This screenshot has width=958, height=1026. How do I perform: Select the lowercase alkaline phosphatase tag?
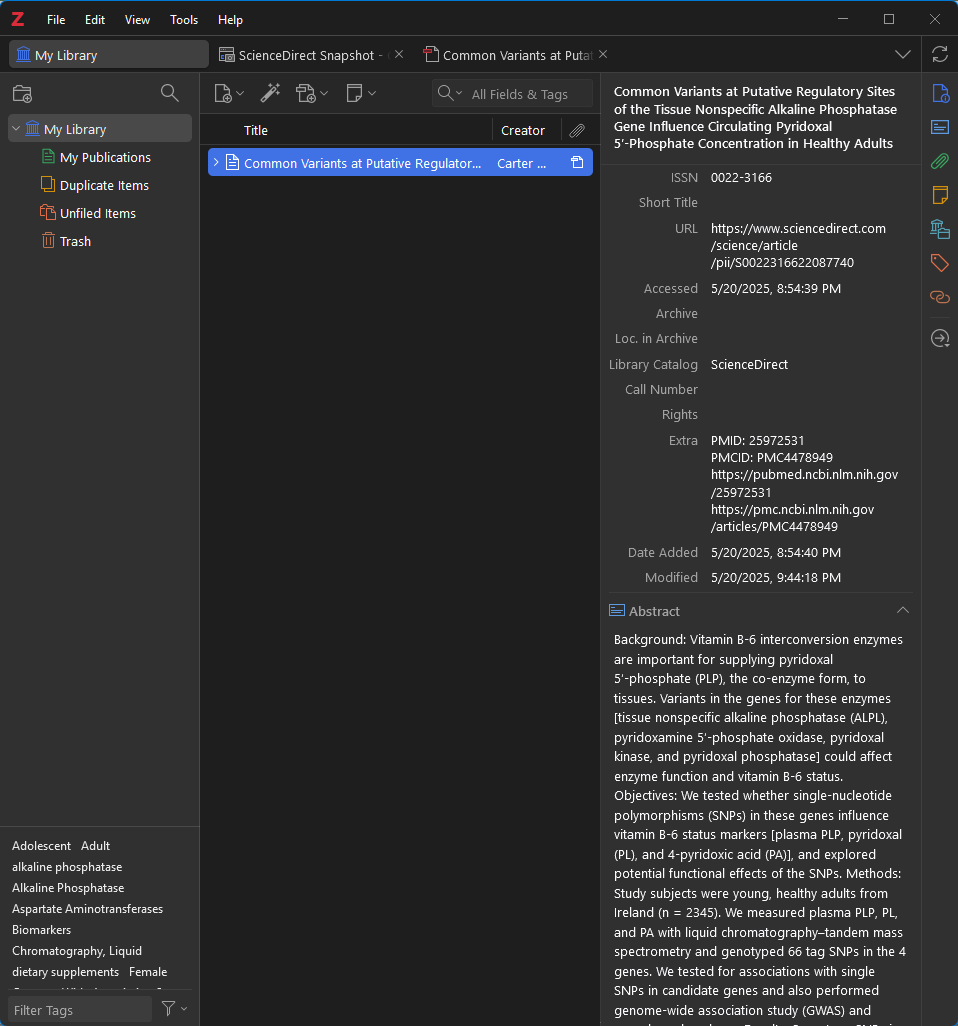(x=67, y=866)
